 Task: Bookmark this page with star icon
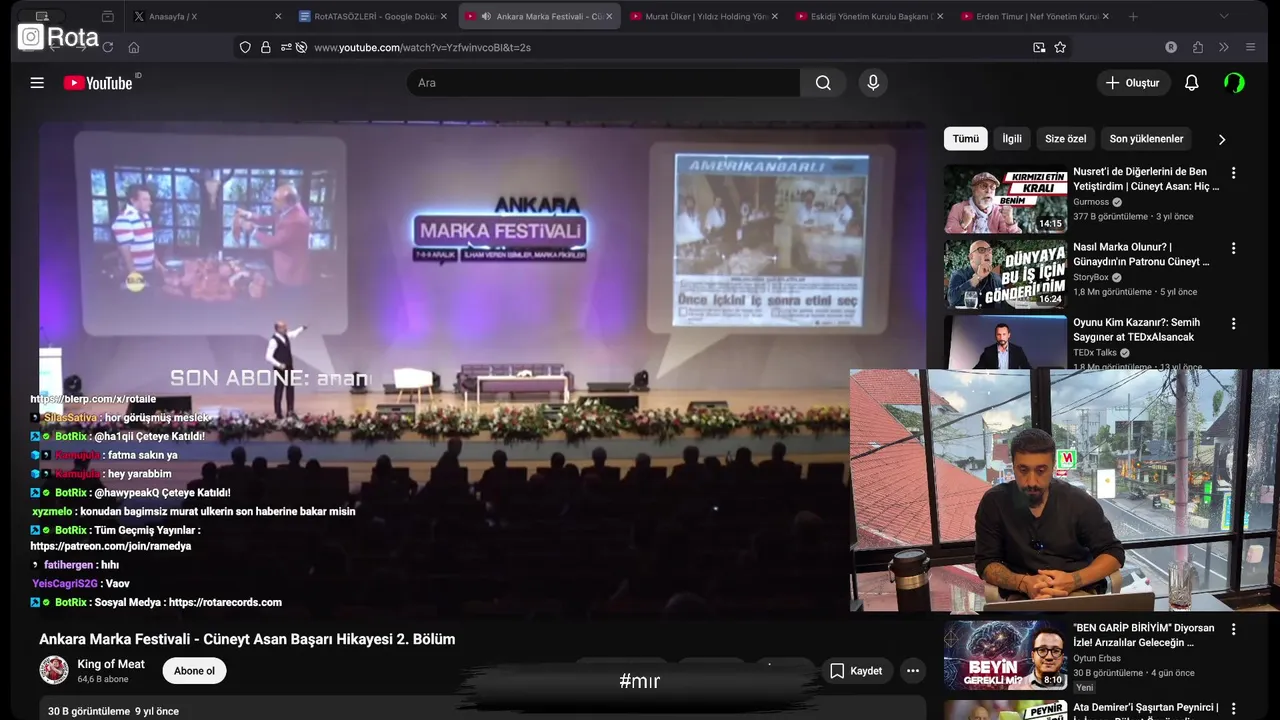(1060, 47)
